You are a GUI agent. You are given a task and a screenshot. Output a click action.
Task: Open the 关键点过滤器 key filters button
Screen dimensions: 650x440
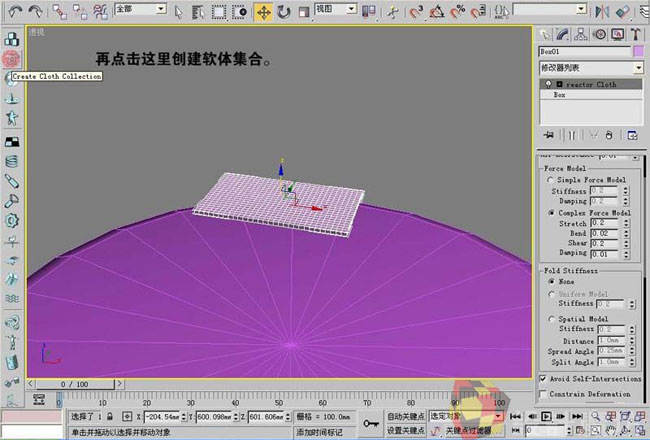(468, 431)
